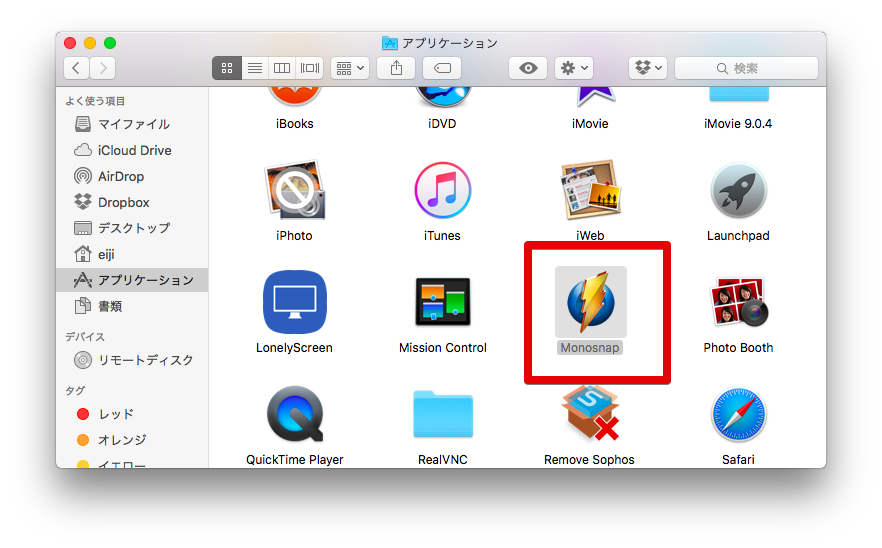Click the Launchpad rocket icon
Image resolution: width=882 pixels, height=548 pixels.
tap(738, 192)
